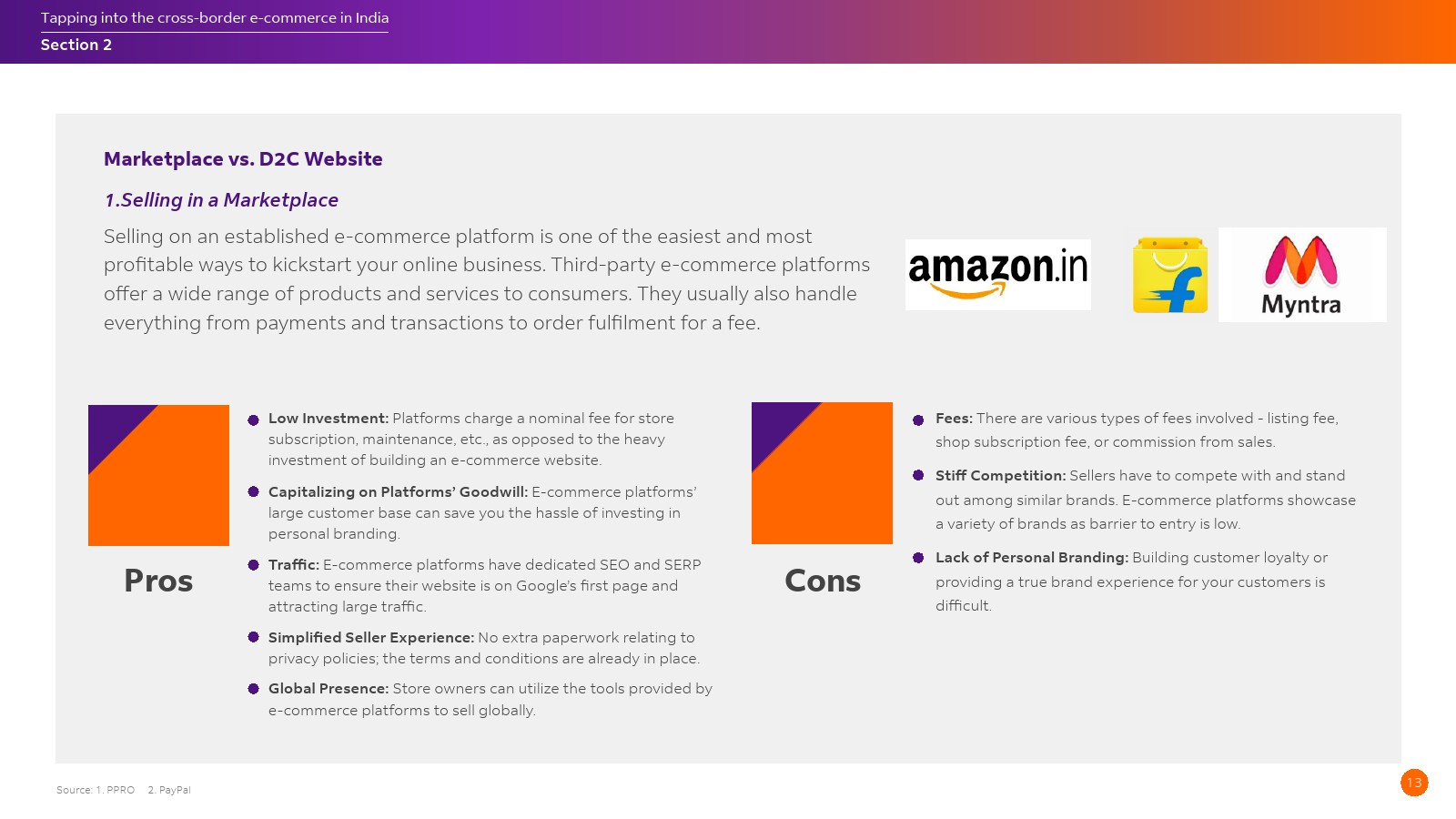Click the bullet beside Global Presence

(254, 689)
